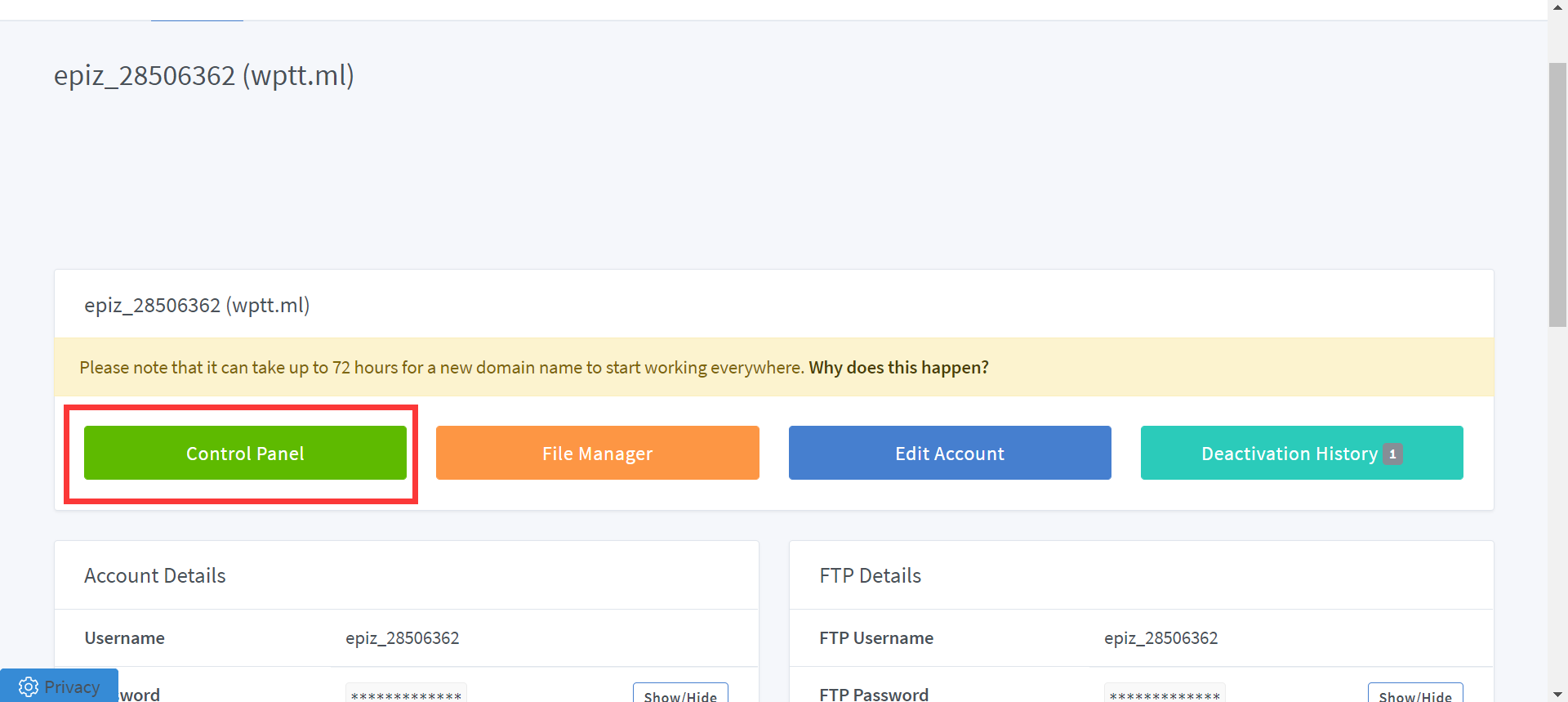
Task: Click the blue Edit Account button
Action: click(x=950, y=453)
